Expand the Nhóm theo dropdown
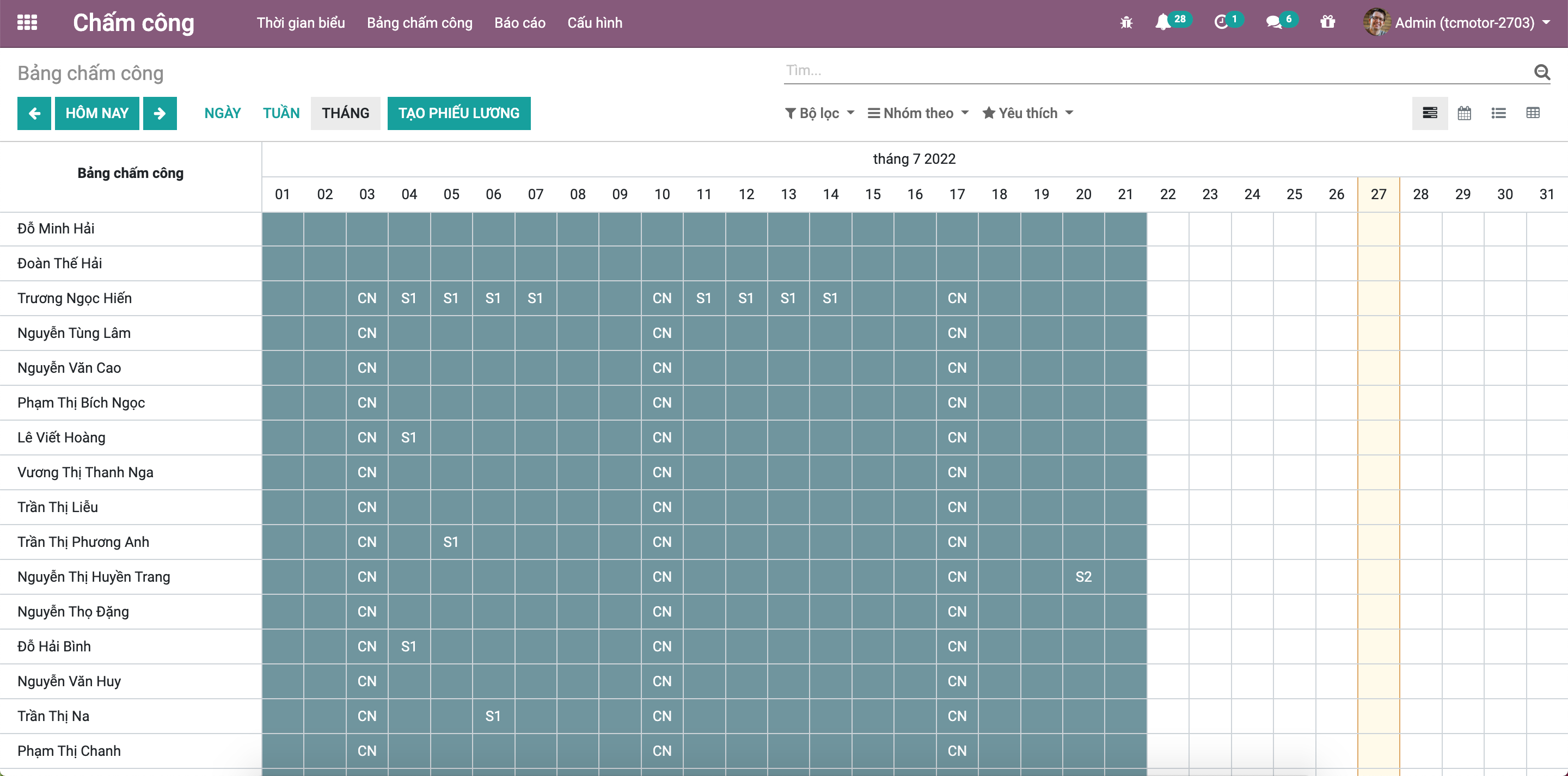This screenshot has height=776, width=1568. [x=918, y=113]
